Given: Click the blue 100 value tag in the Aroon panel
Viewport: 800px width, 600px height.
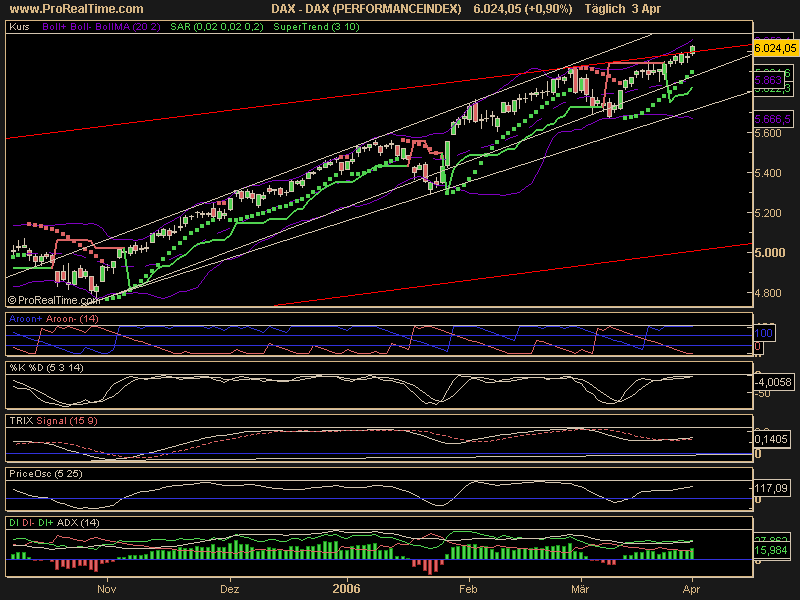Looking at the screenshot, I should [x=763, y=333].
